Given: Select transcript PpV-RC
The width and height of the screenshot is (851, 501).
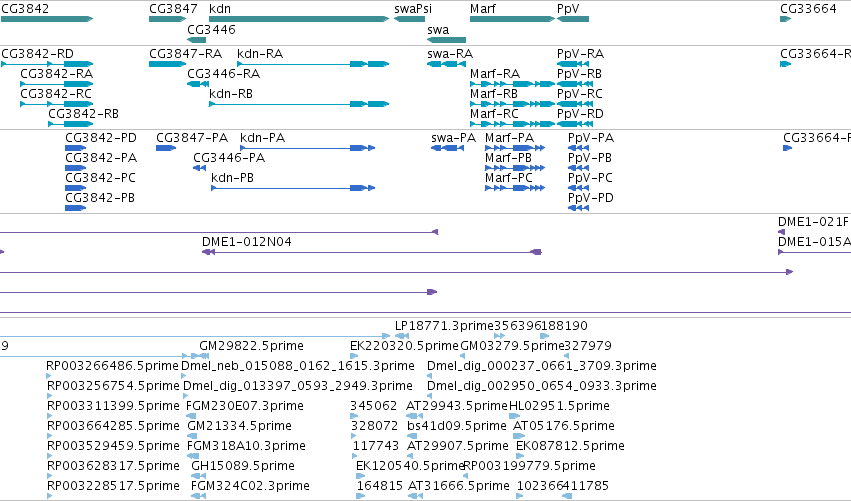Looking at the screenshot, I should (580, 94).
